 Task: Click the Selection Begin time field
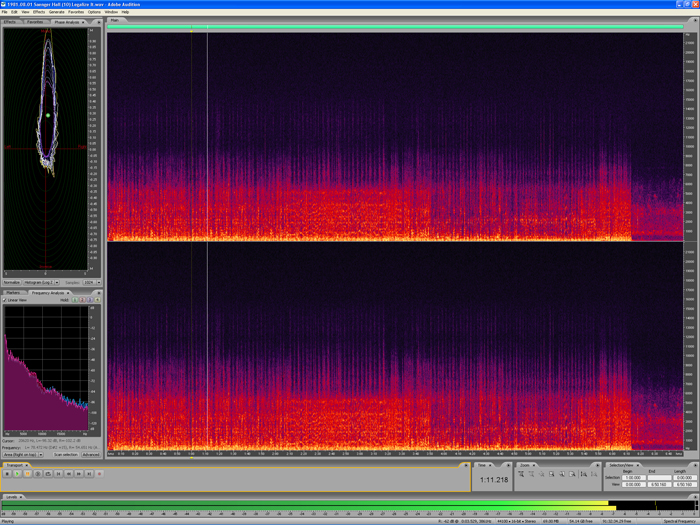coord(634,478)
